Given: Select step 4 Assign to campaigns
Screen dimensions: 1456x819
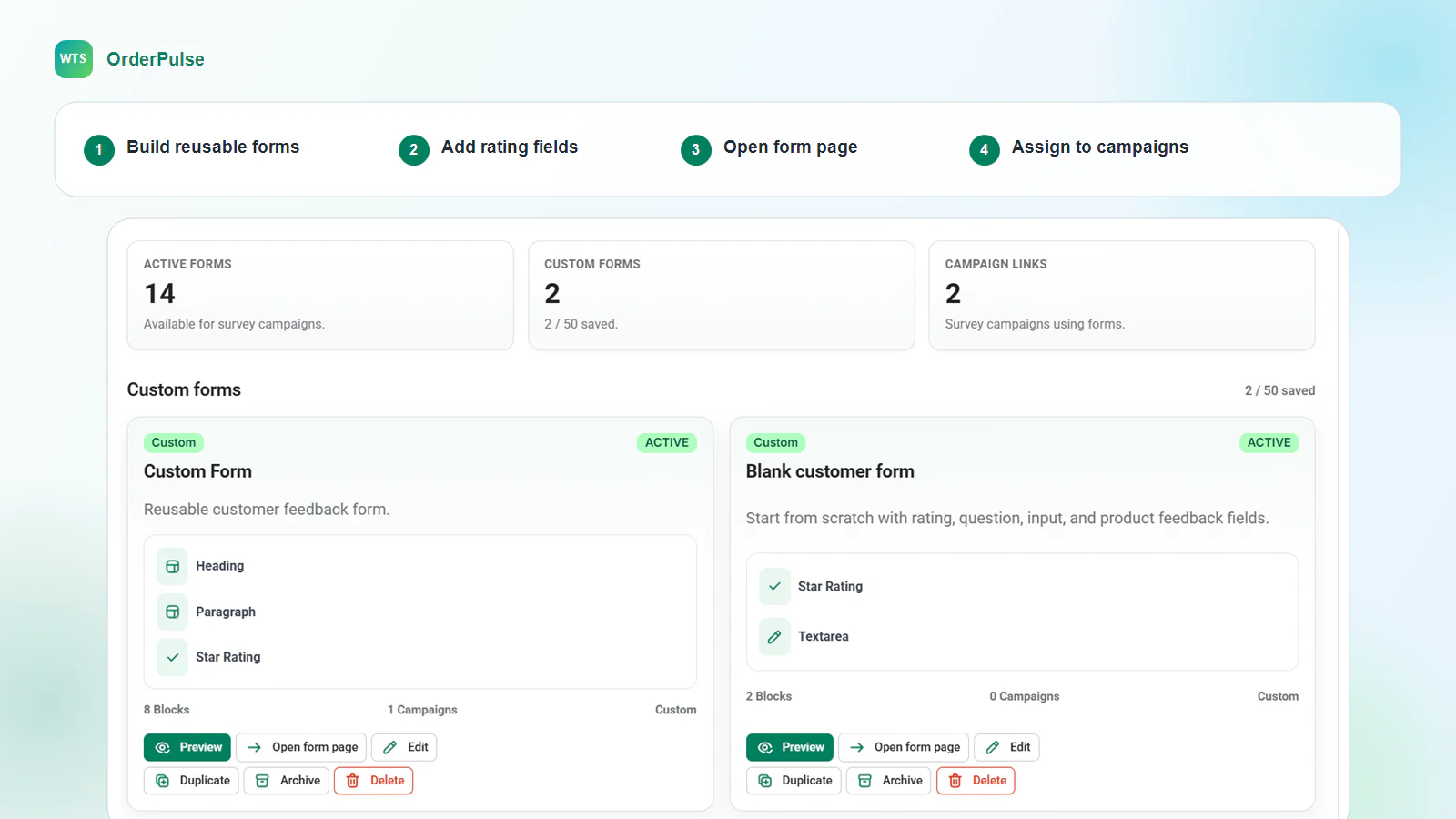Looking at the screenshot, I should coord(1079,148).
